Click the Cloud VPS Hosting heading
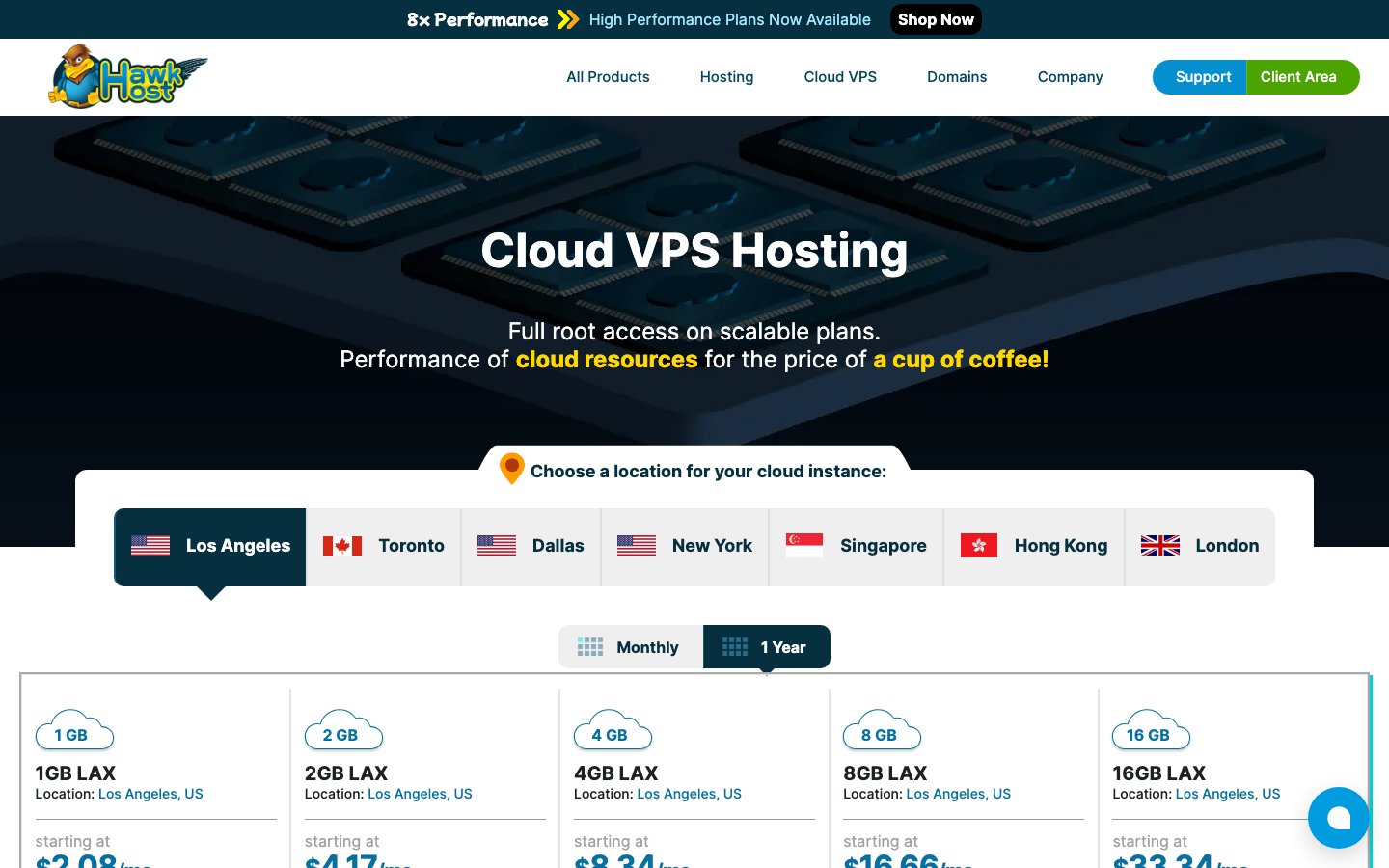The image size is (1389, 868). pos(694,251)
